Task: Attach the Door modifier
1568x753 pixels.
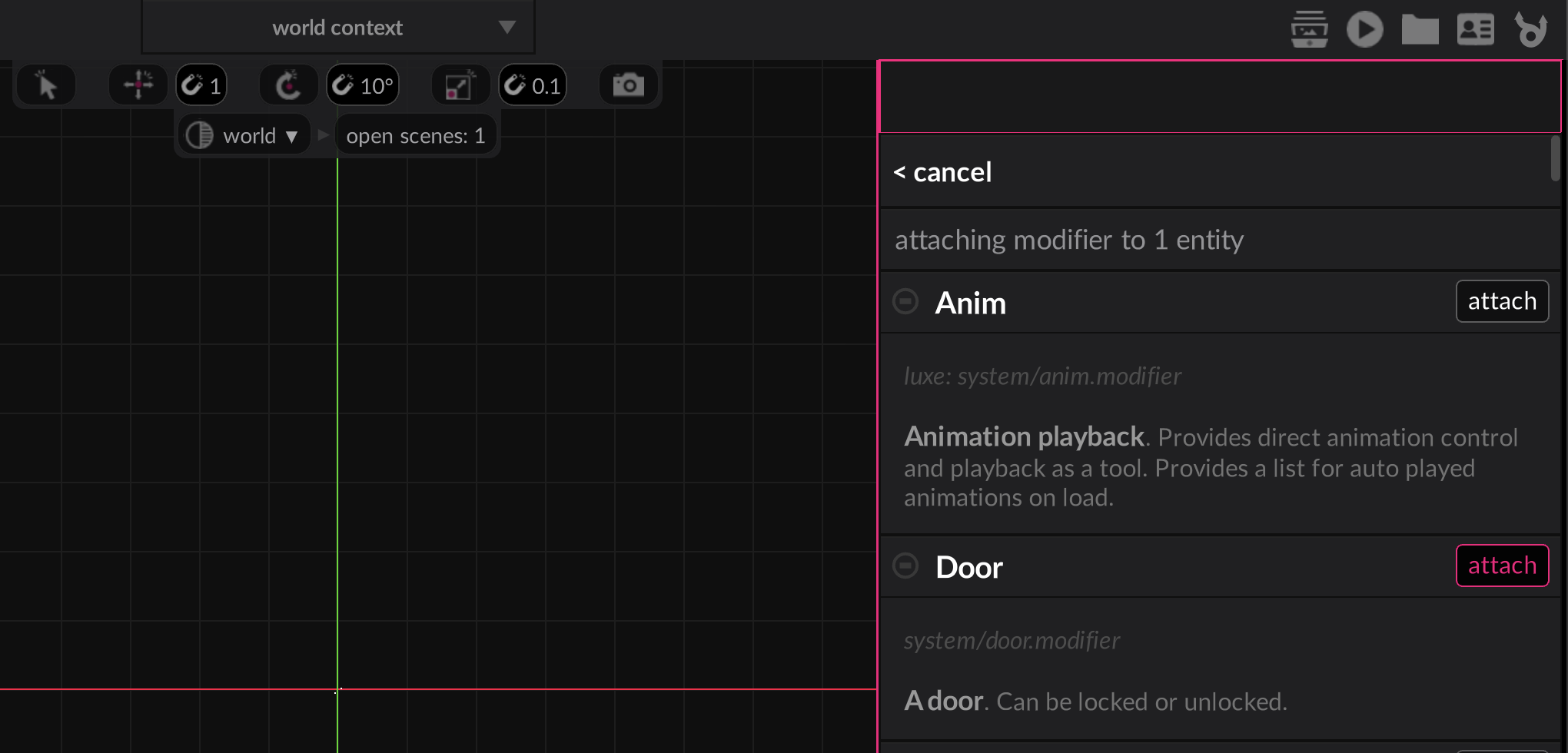Action: coord(1501,566)
